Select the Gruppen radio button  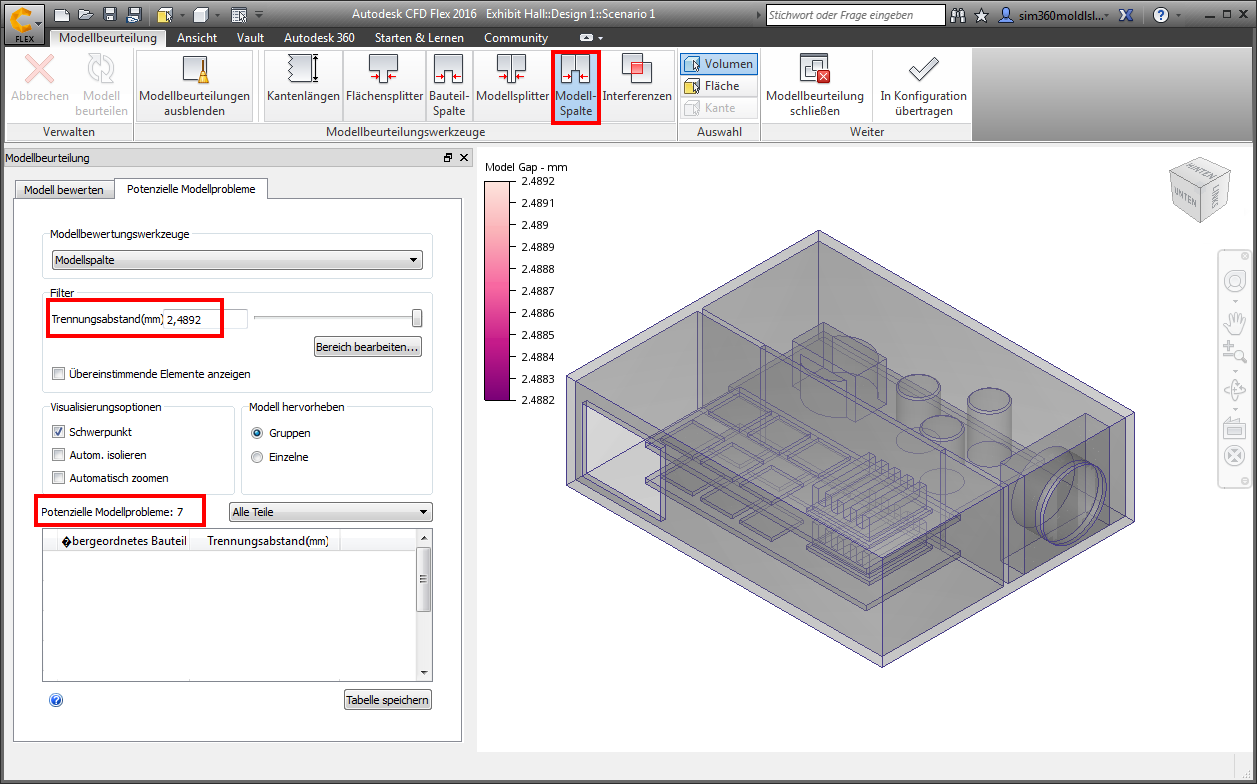(257, 433)
